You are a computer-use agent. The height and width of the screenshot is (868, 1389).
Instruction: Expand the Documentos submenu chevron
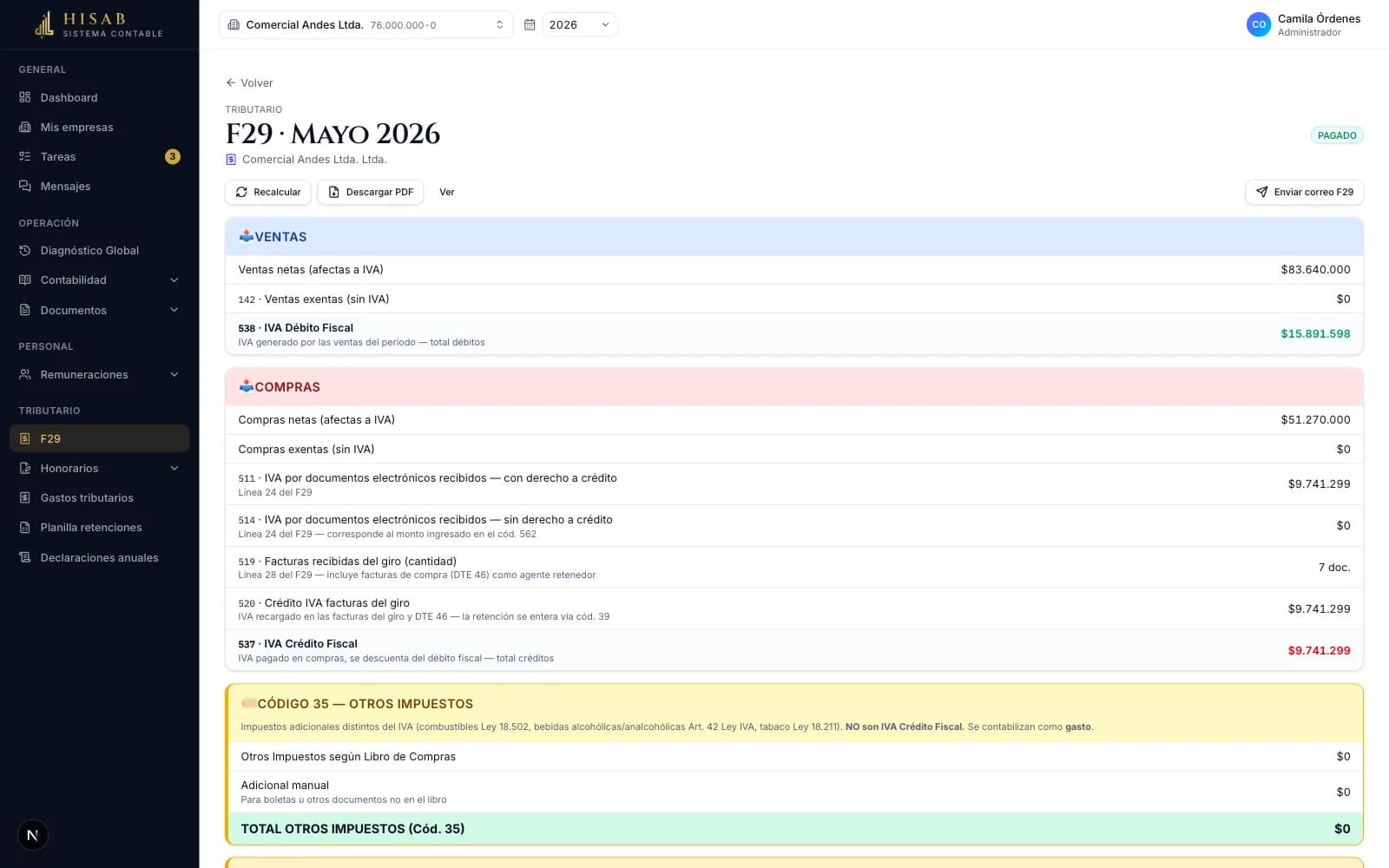(x=174, y=310)
